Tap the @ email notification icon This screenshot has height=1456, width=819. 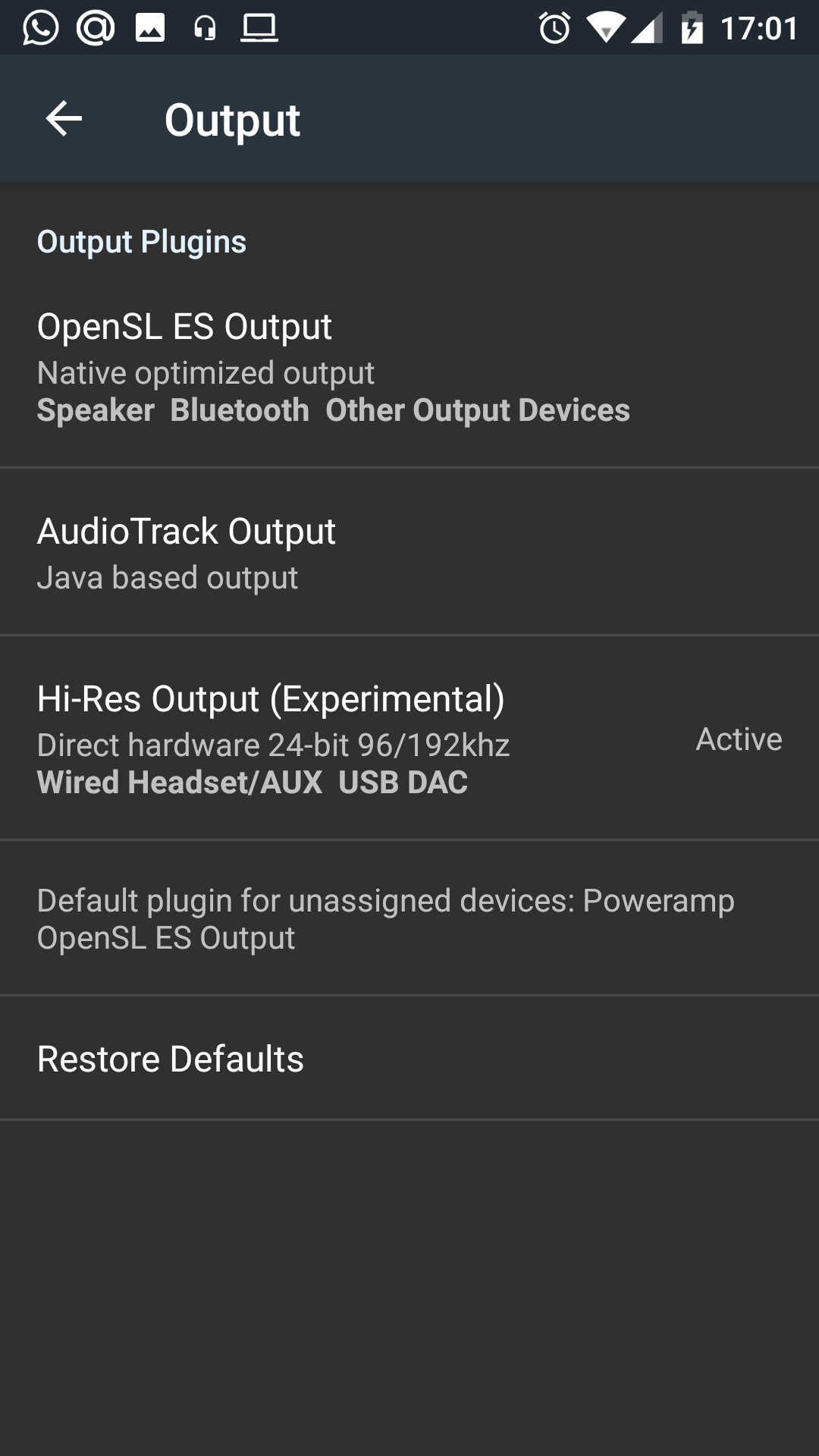click(96, 29)
